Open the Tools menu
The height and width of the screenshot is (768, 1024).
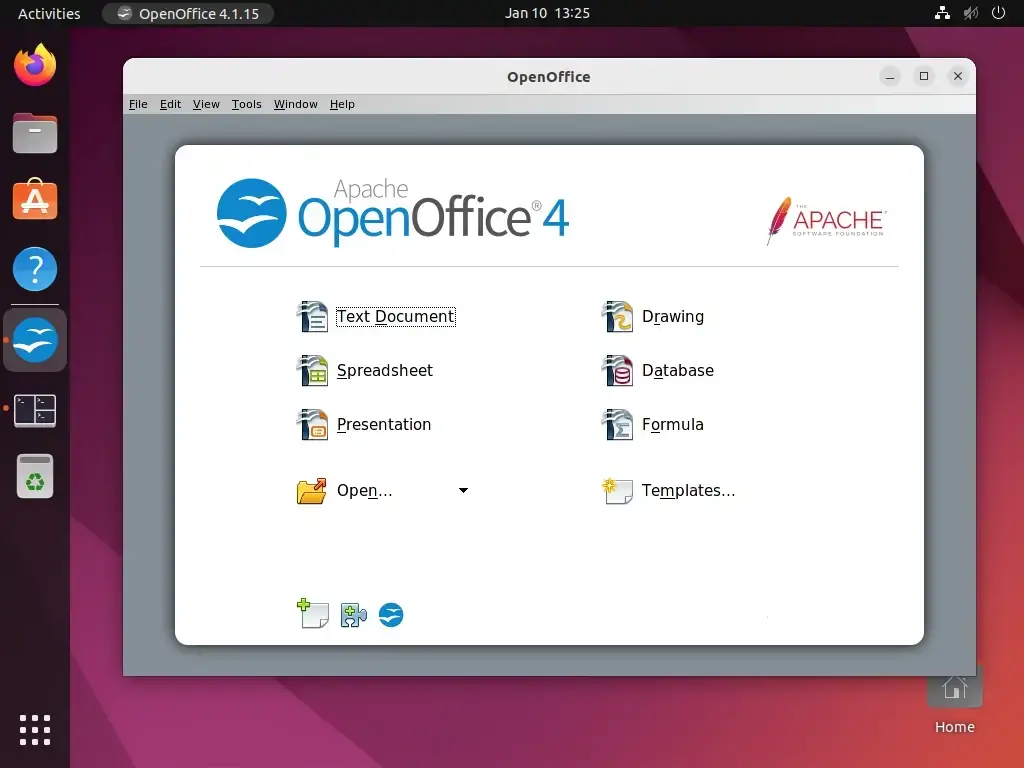pyautogui.click(x=246, y=104)
